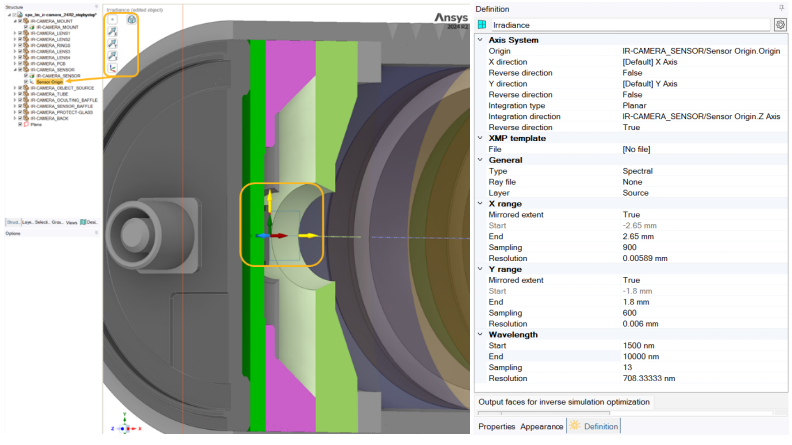Click the IR-CAMERA_TUBE component icon
792x445 pixels.
26,94
